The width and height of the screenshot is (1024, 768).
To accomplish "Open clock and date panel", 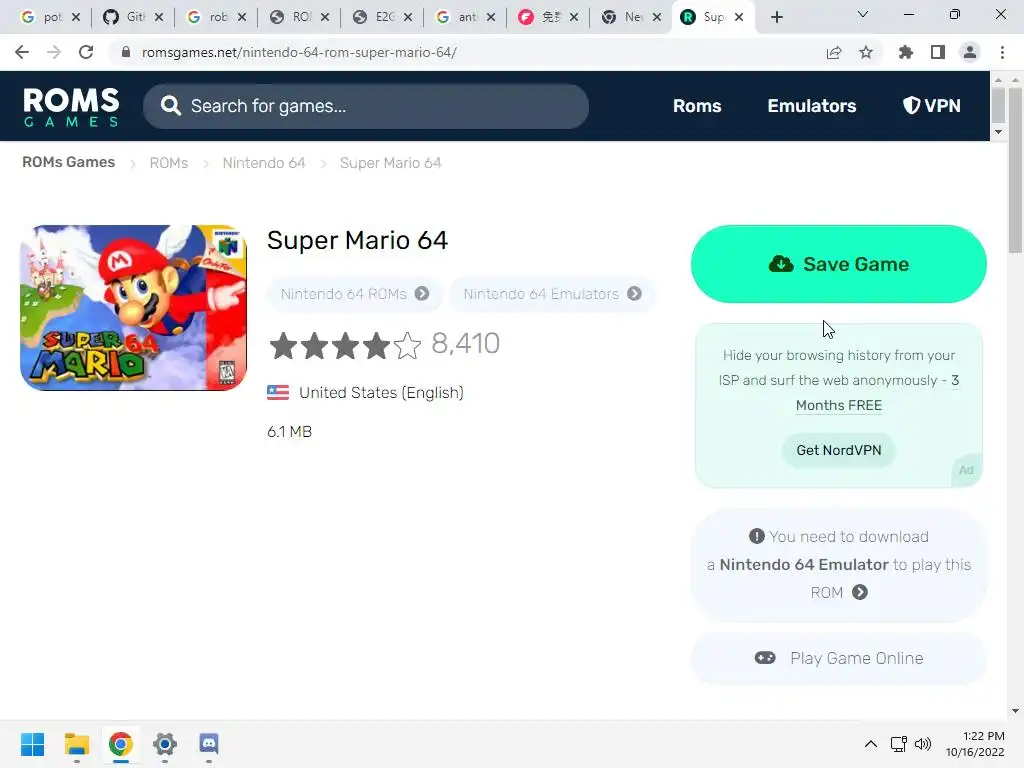I will 976,744.
